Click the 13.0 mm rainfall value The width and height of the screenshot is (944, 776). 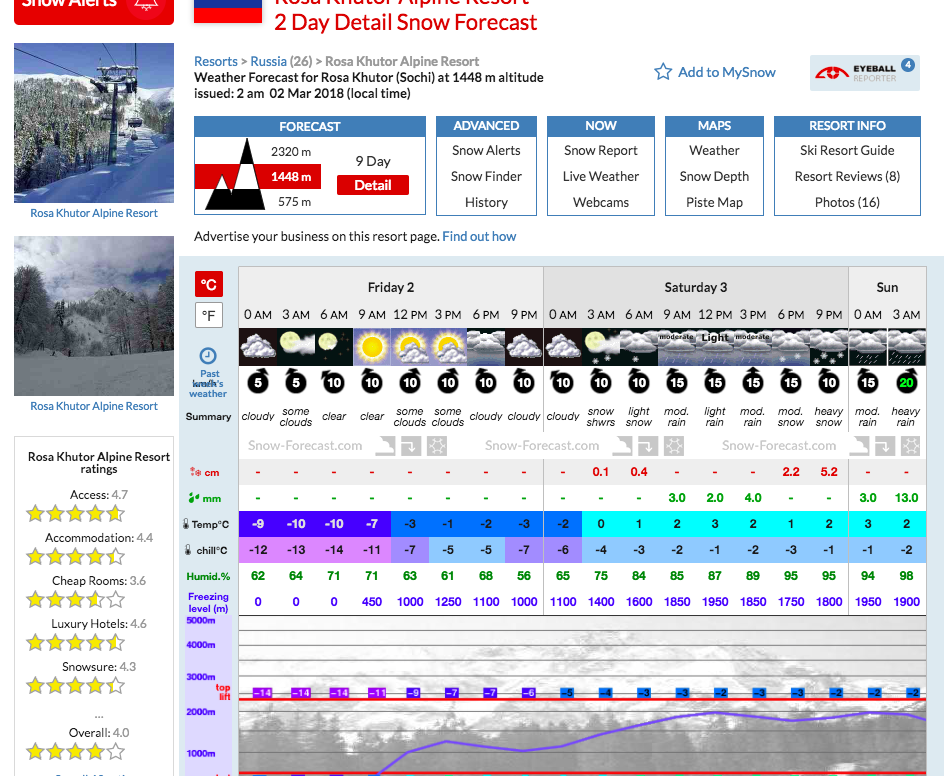pos(906,498)
